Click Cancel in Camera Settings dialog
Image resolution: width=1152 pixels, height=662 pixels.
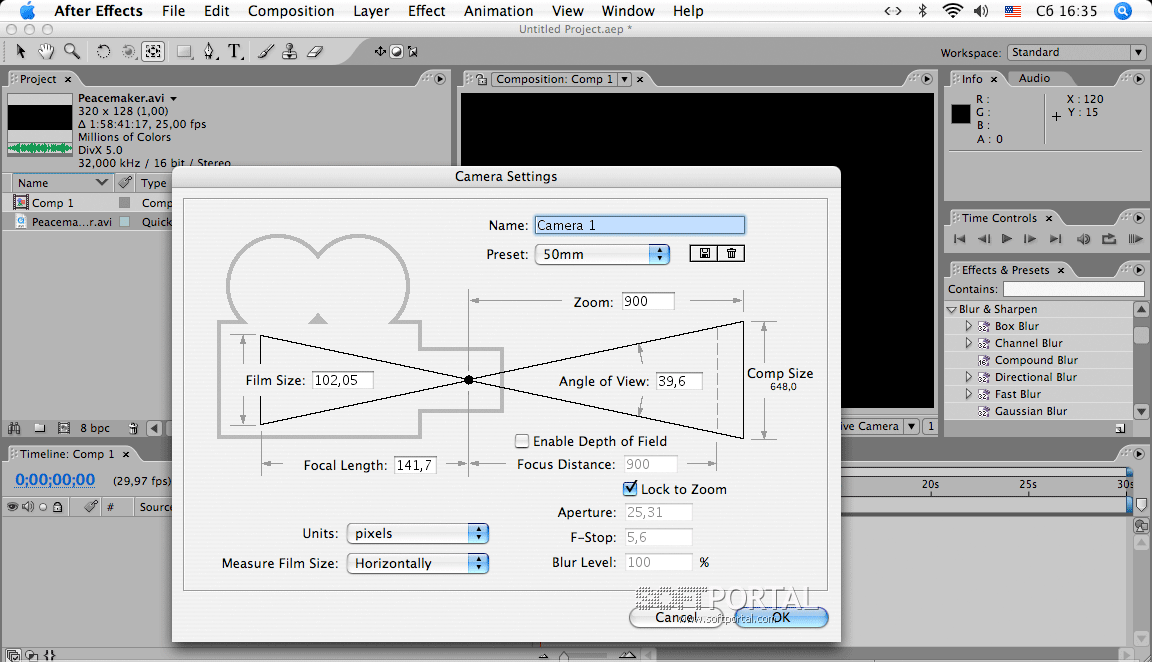[x=676, y=617]
